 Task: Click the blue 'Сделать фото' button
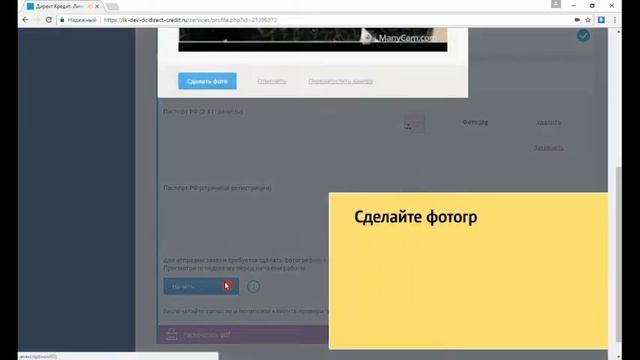tap(207, 81)
